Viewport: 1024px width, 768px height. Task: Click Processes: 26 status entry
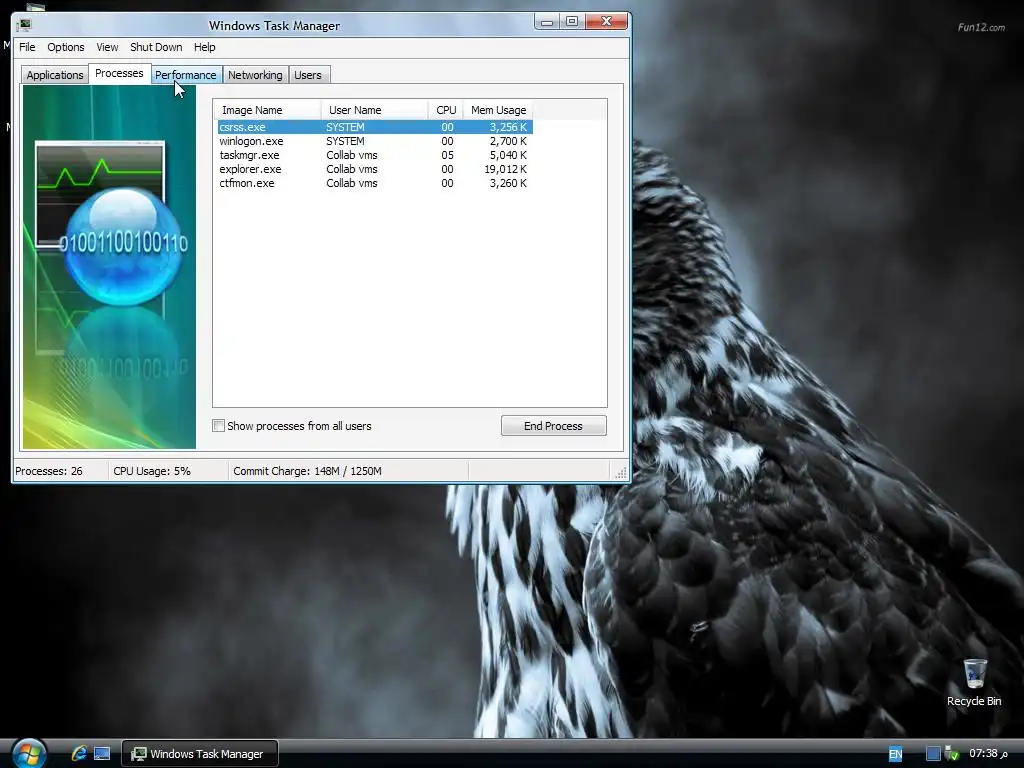[49, 471]
